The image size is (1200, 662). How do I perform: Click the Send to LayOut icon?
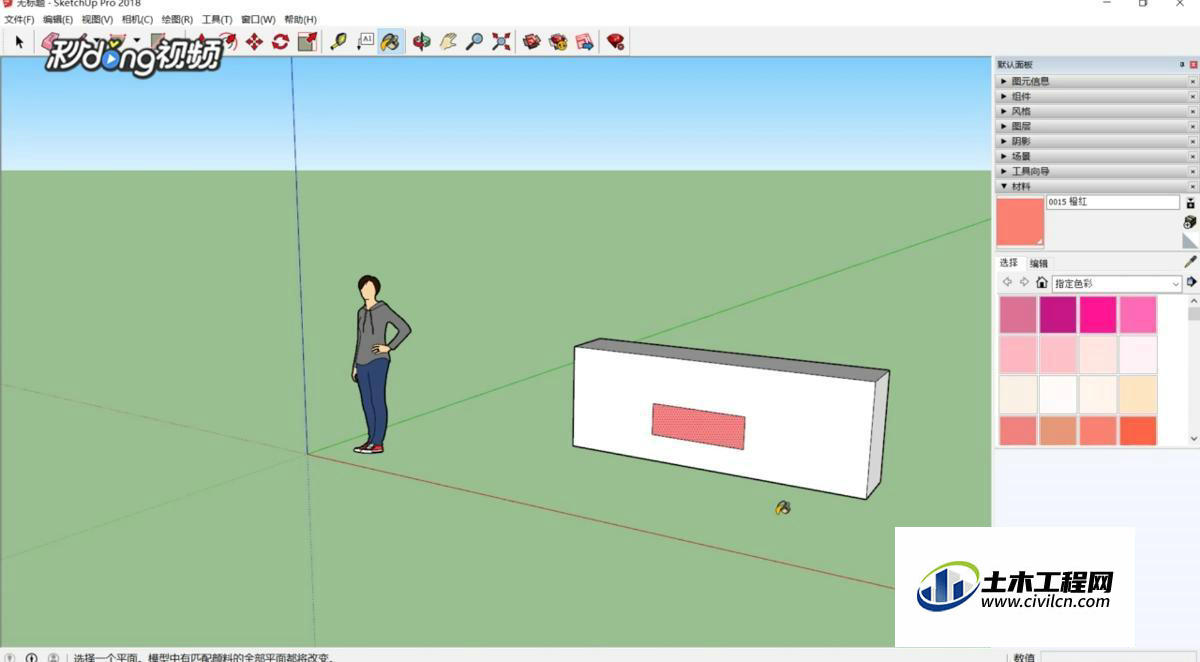pyautogui.click(x=585, y=42)
